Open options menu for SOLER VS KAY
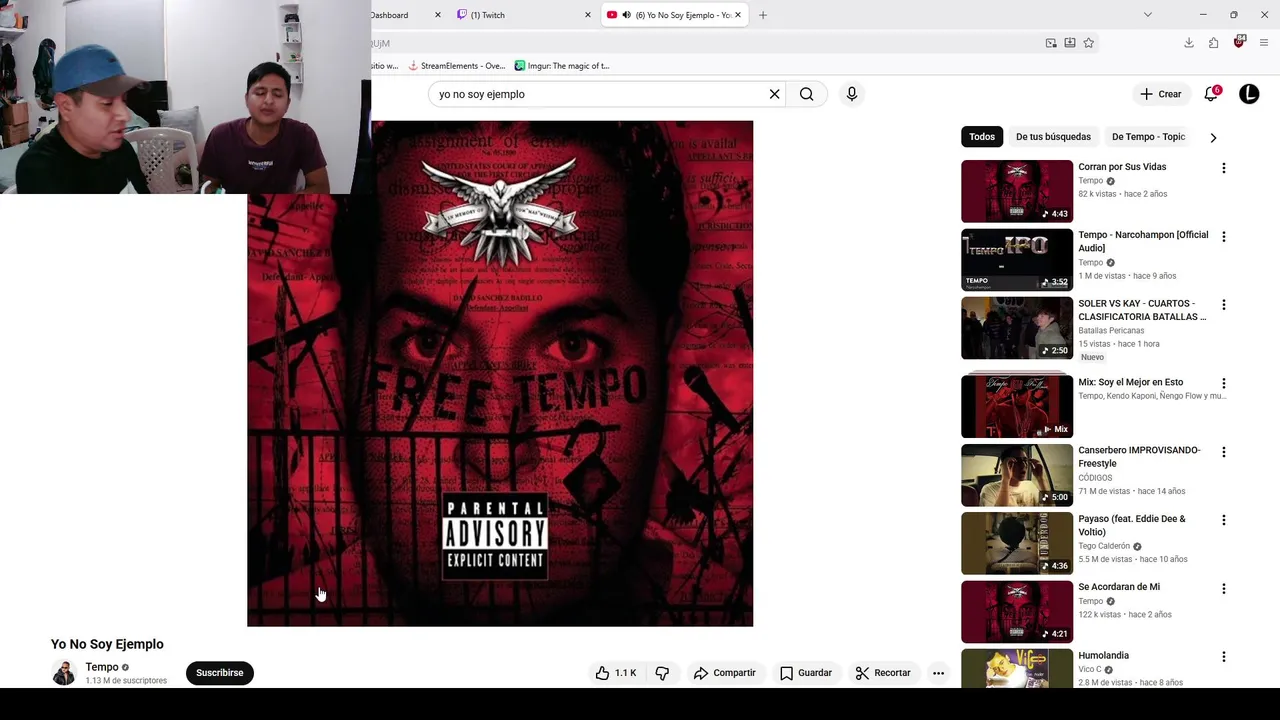Viewport: 1280px width, 720px height. pos(1223,305)
